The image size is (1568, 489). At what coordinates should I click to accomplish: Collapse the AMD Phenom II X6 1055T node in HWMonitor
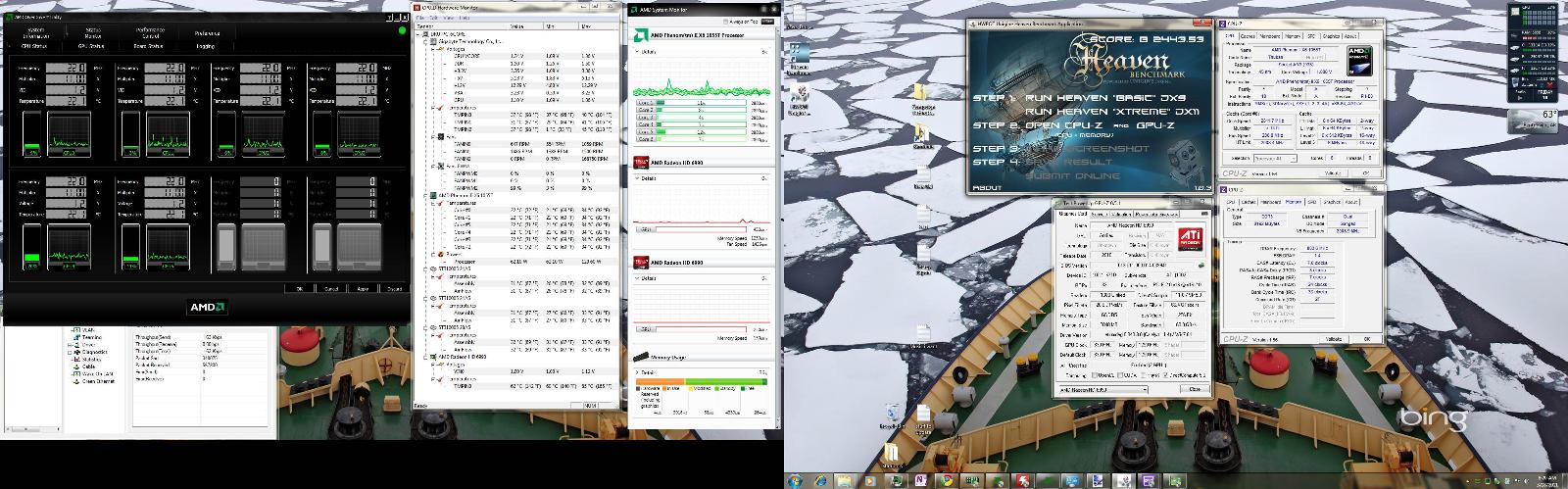click(x=424, y=195)
